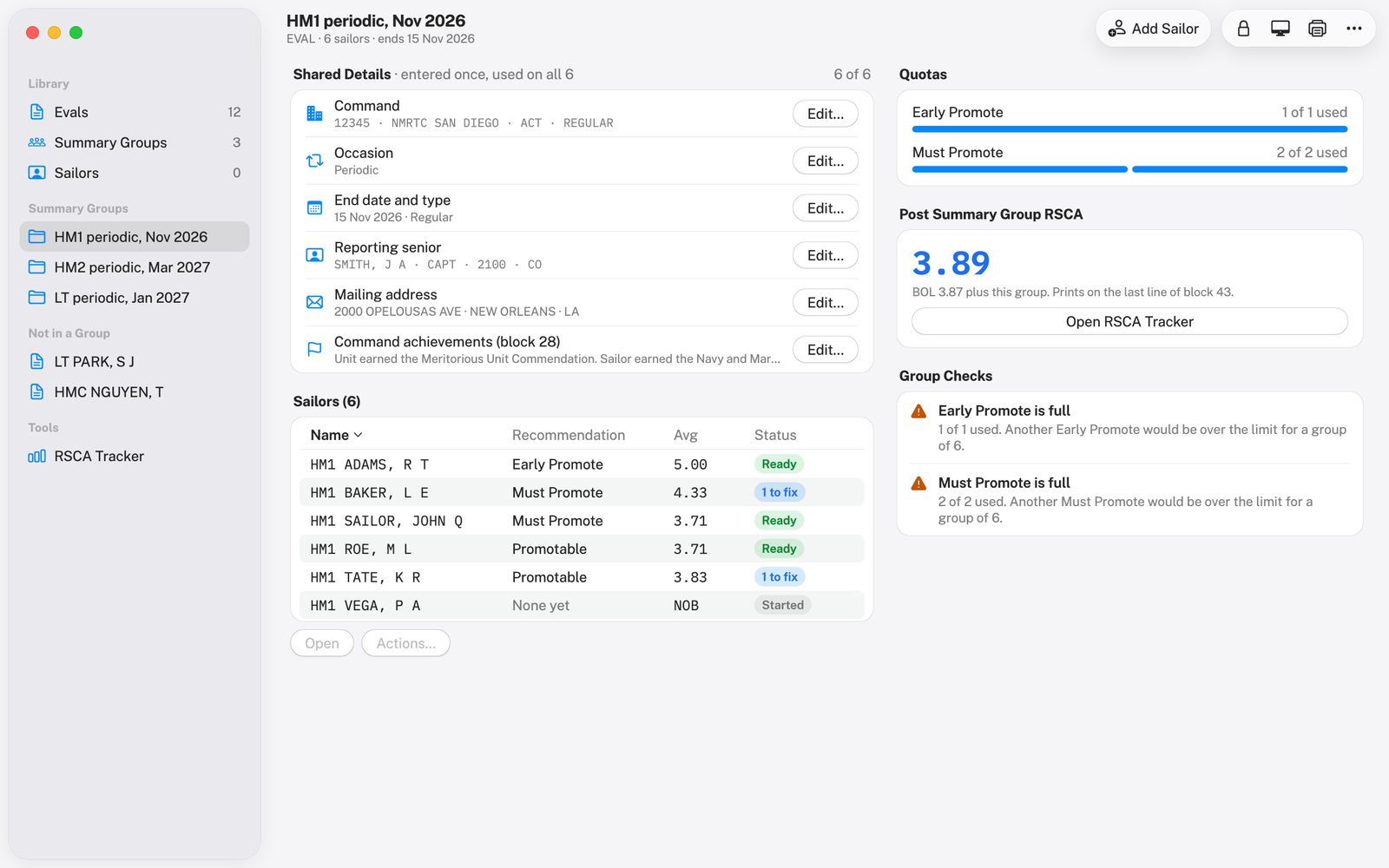Click the Recommendation column header
This screenshot has height=868, width=1389.
(569, 435)
